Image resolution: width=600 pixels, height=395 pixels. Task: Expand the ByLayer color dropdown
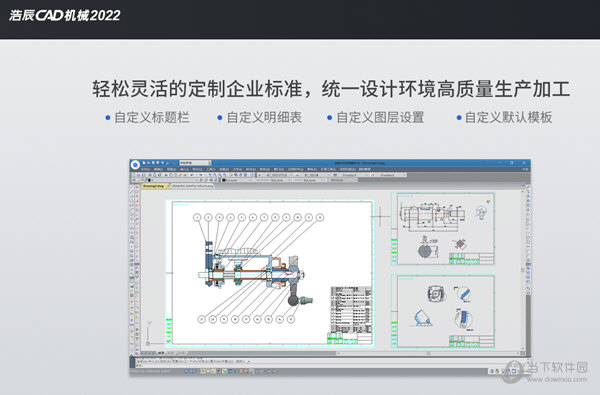point(237,180)
